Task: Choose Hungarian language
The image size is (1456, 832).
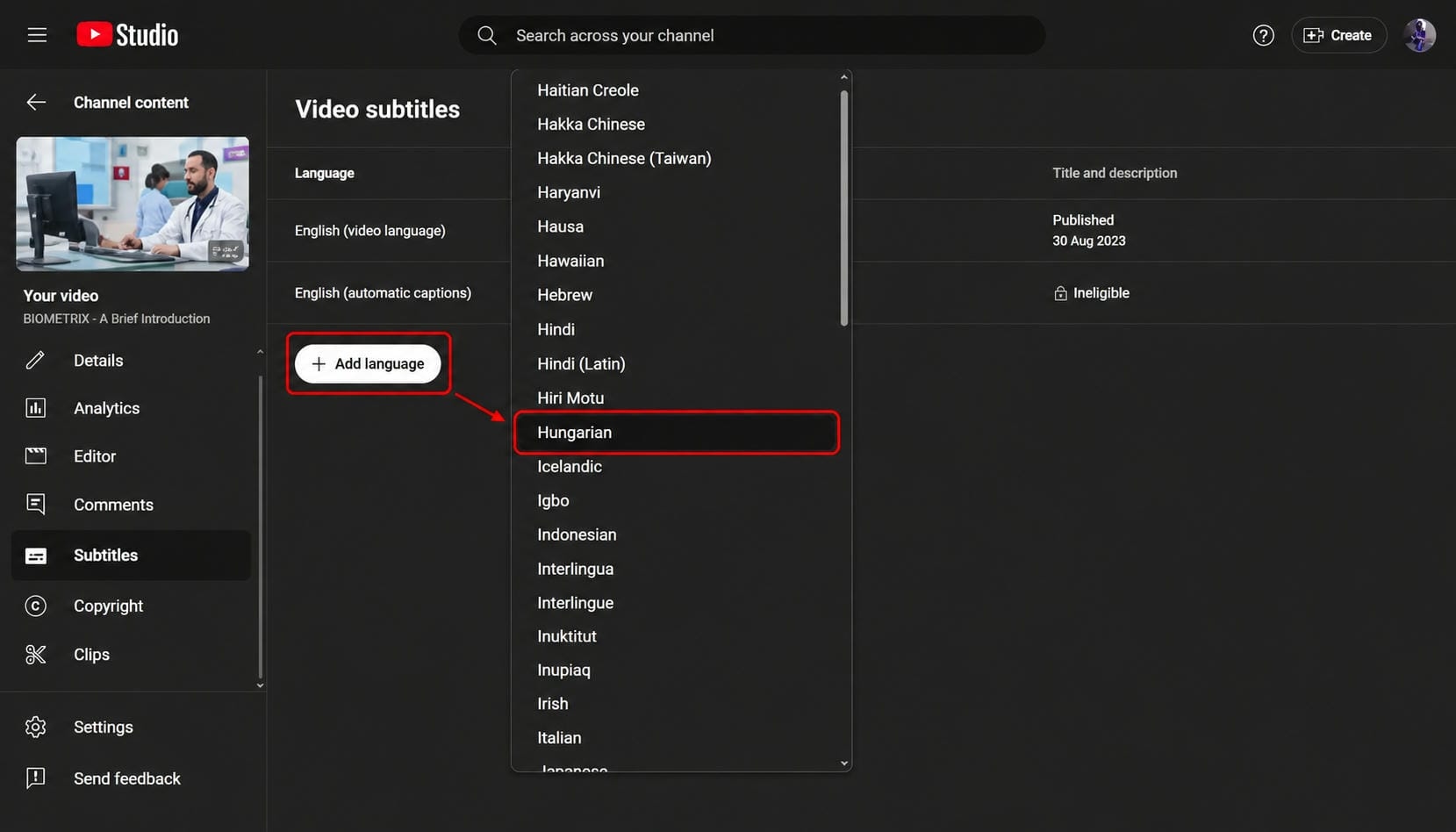Action: point(676,433)
